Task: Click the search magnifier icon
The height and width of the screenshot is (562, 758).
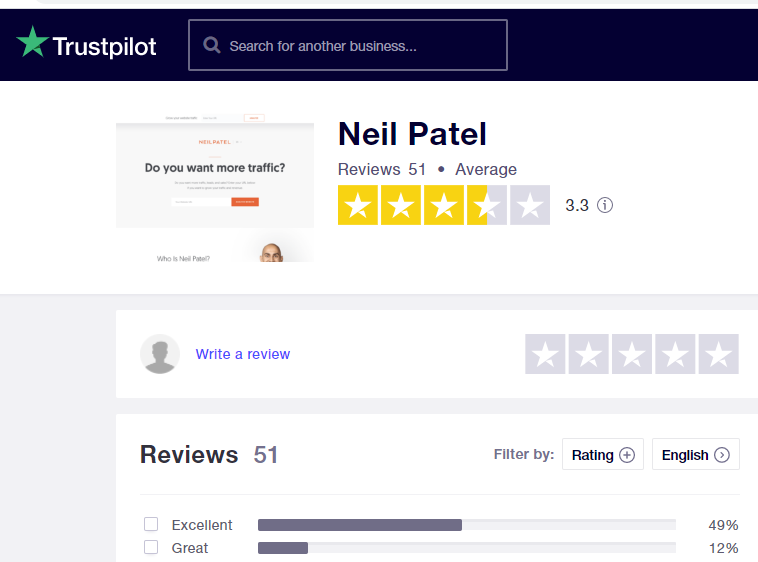Action: [212, 45]
